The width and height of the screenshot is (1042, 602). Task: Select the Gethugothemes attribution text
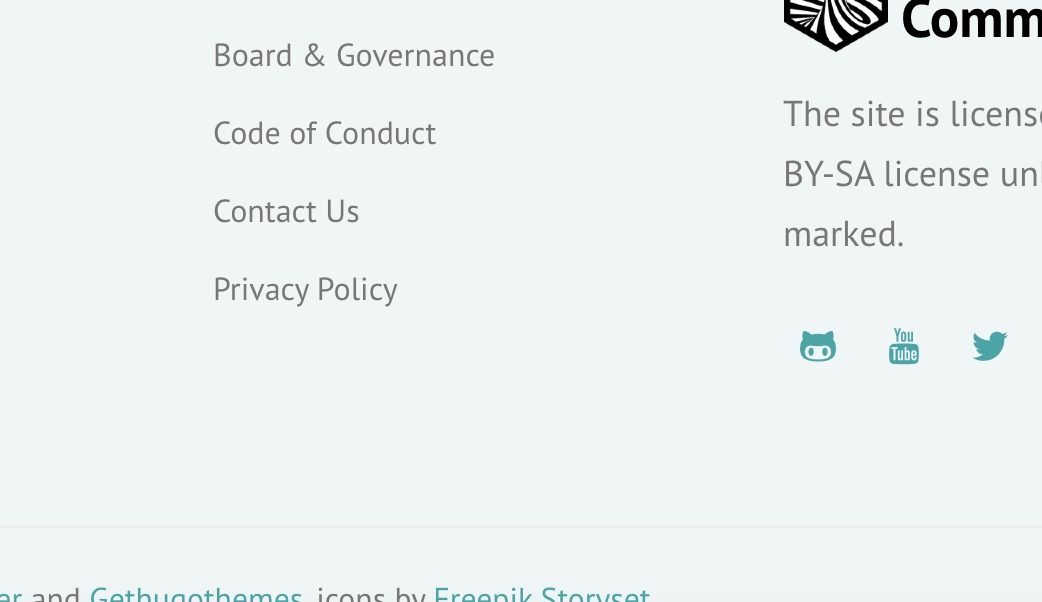coord(196,592)
